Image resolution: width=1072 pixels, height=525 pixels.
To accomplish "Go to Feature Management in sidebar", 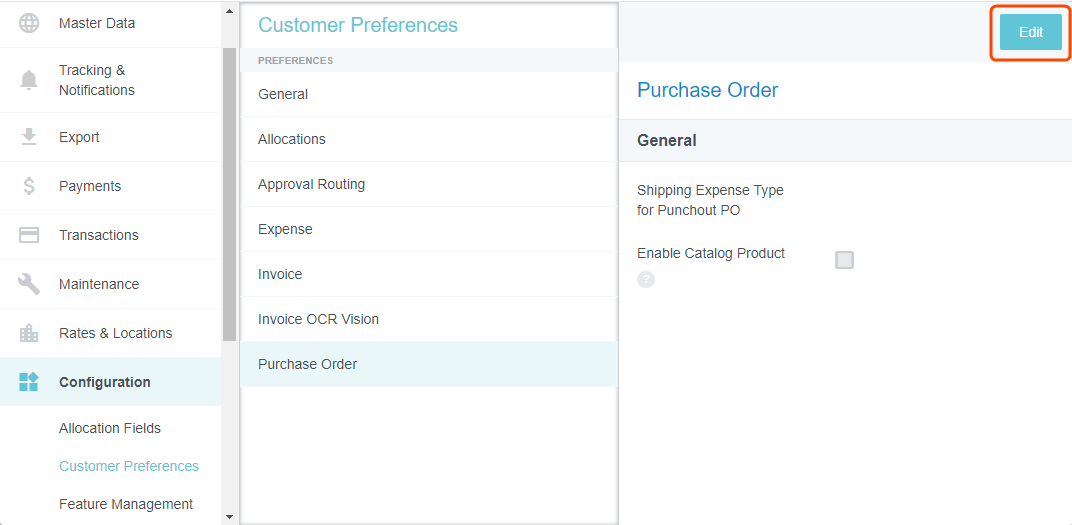I will tap(126, 504).
